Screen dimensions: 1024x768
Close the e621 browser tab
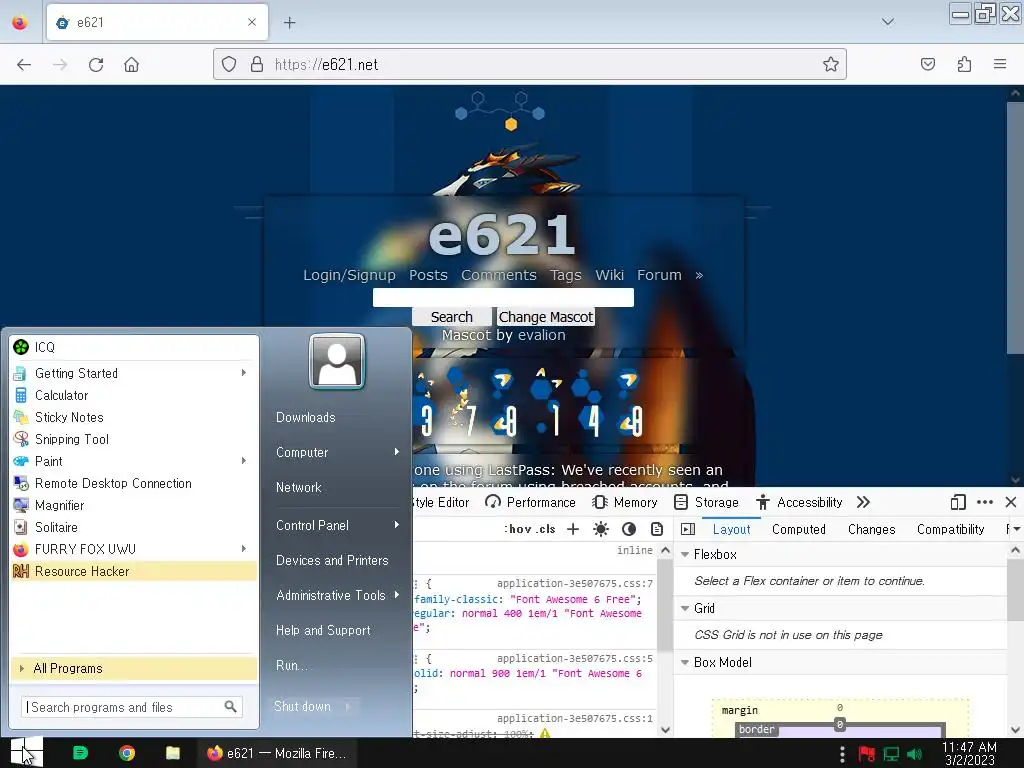(x=252, y=22)
